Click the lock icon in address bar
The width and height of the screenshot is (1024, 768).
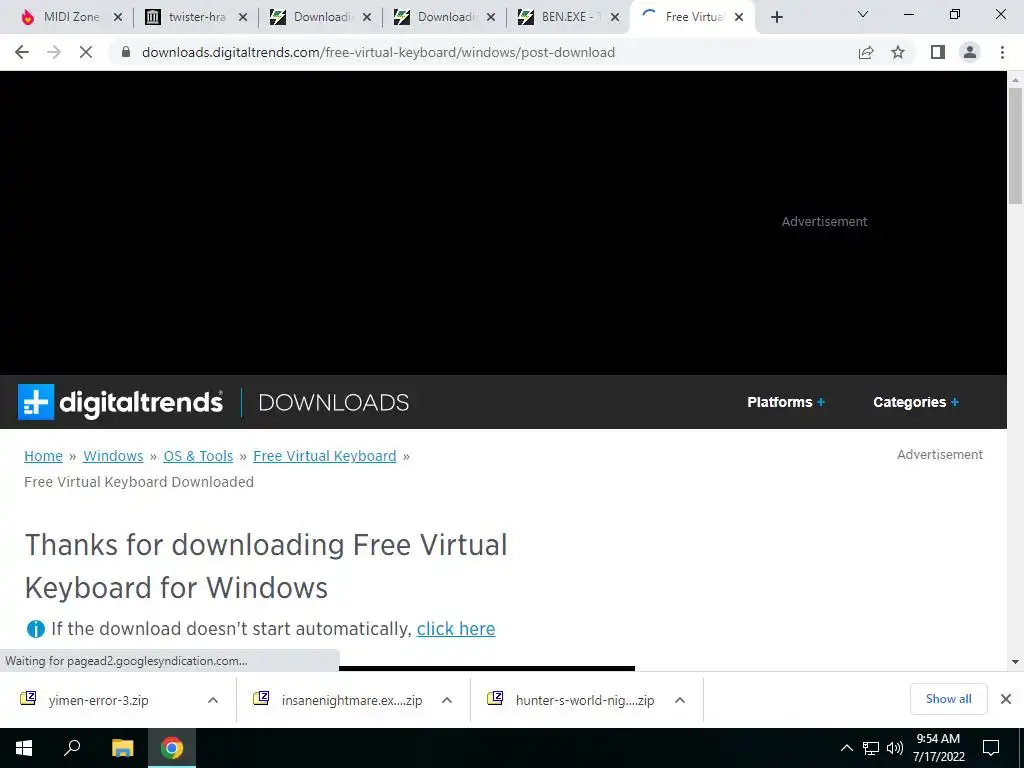pos(126,52)
